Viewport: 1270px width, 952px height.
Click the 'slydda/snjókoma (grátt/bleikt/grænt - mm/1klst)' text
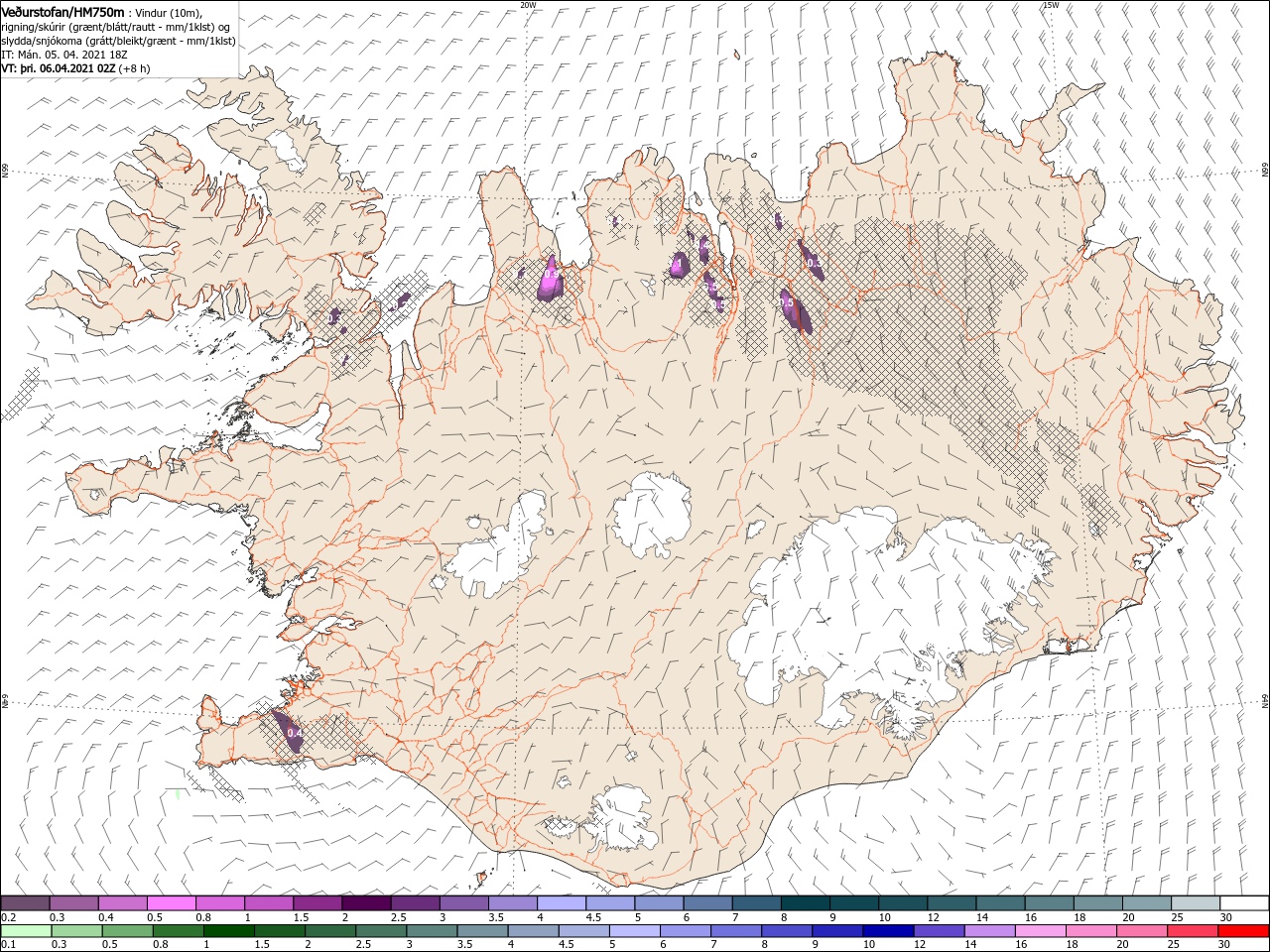tap(119, 41)
